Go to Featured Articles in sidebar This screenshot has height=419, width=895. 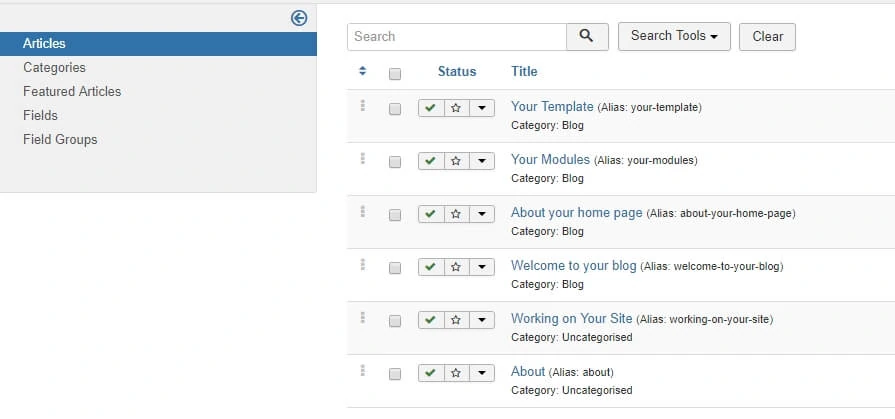click(72, 91)
